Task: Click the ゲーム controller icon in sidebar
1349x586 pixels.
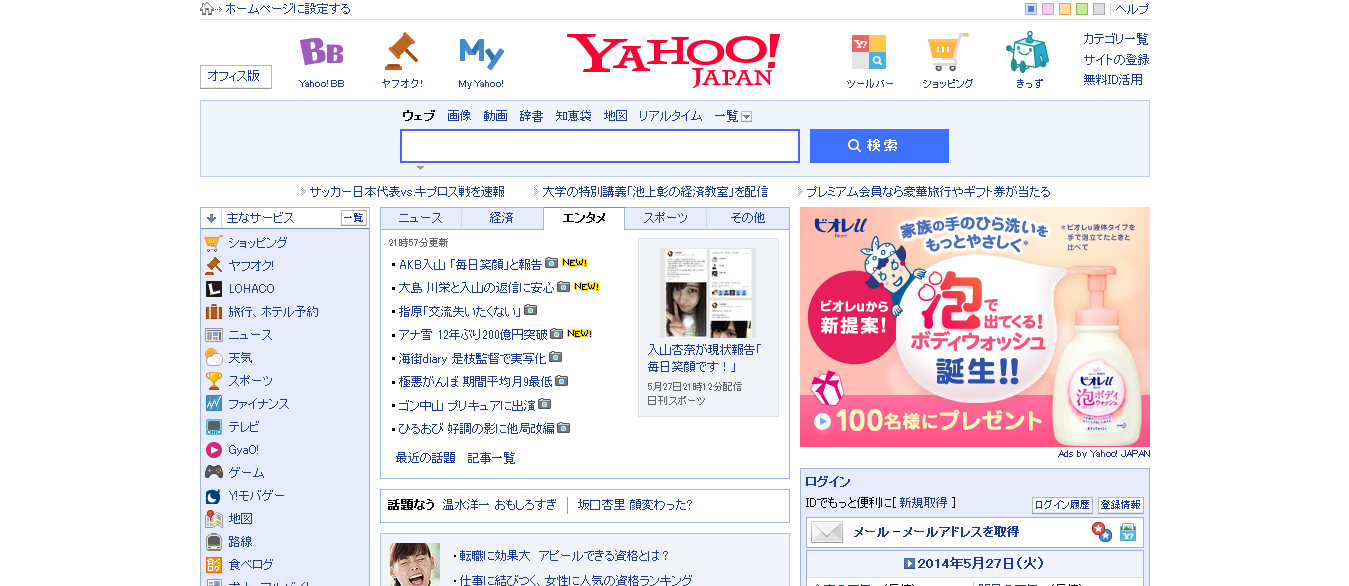Action: 213,473
